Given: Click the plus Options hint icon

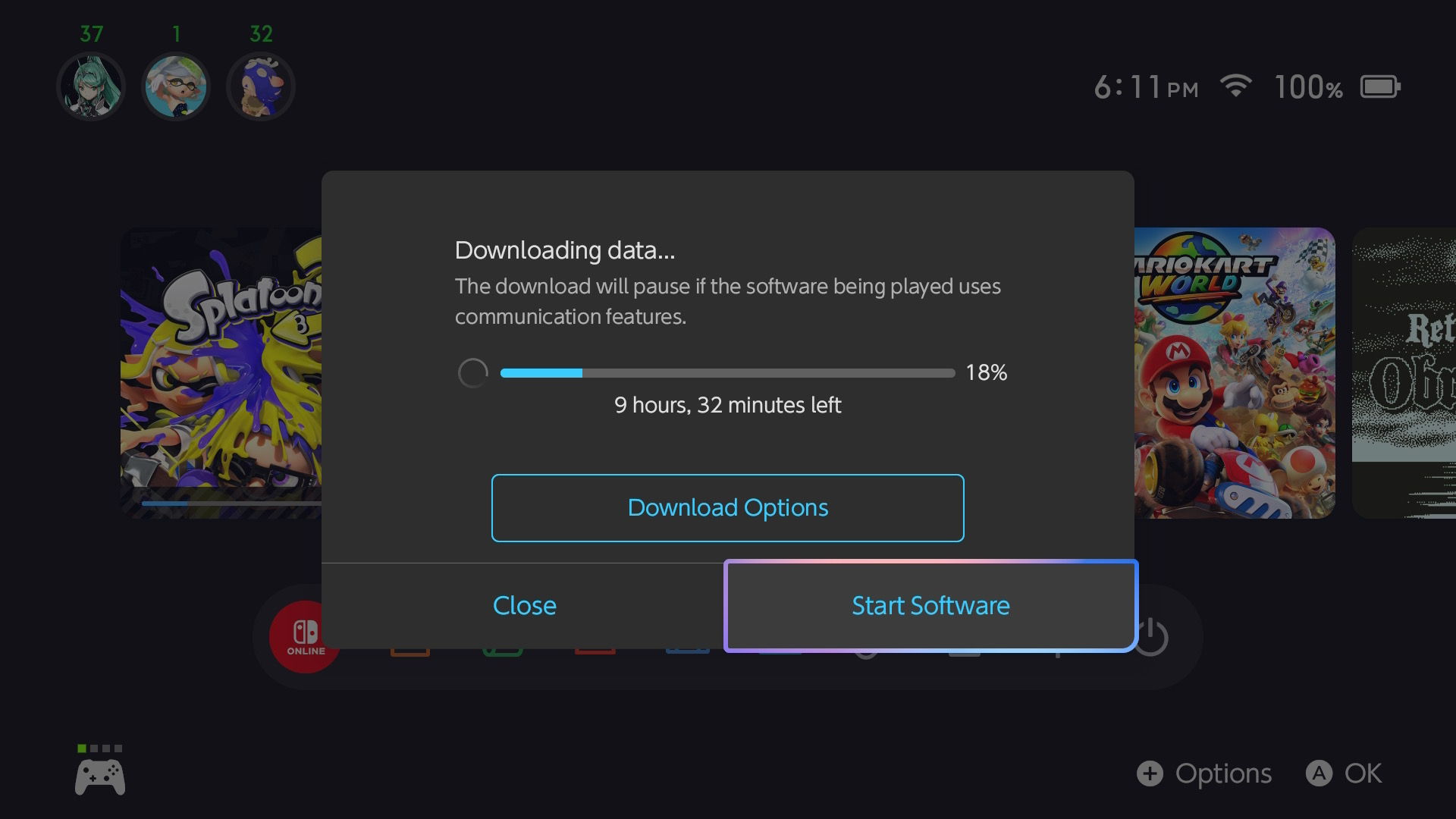Looking at the screenshot, I should pos(1150,773).
